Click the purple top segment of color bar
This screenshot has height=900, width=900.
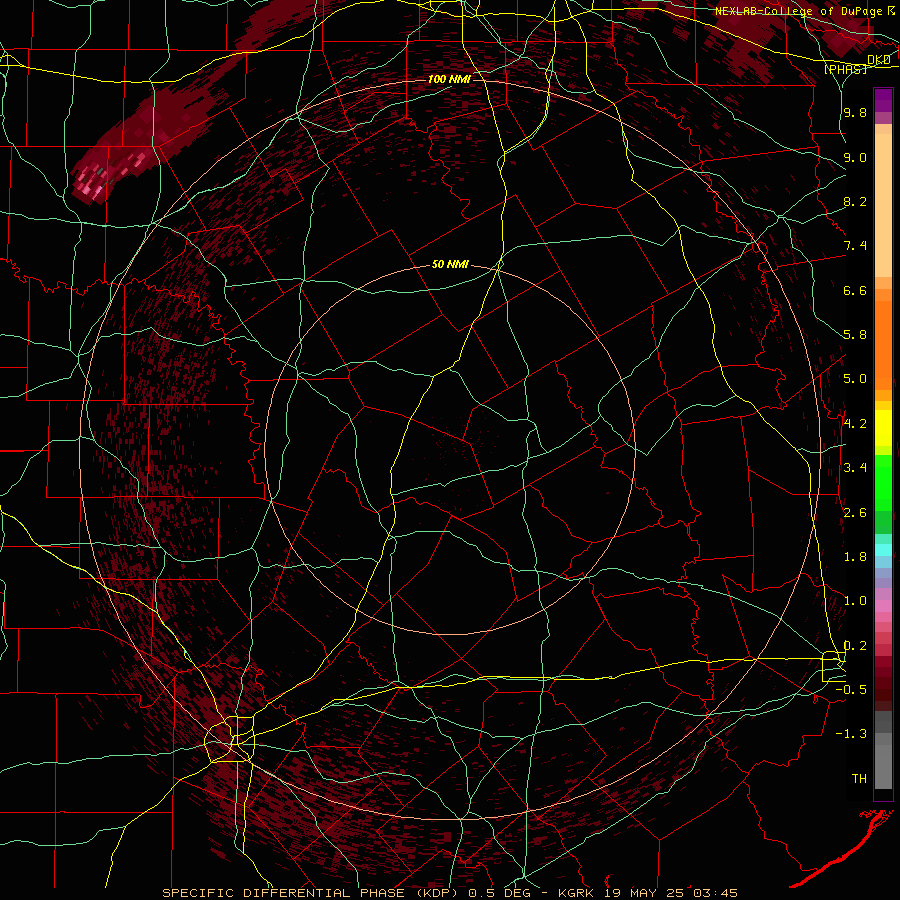point(883,100)
